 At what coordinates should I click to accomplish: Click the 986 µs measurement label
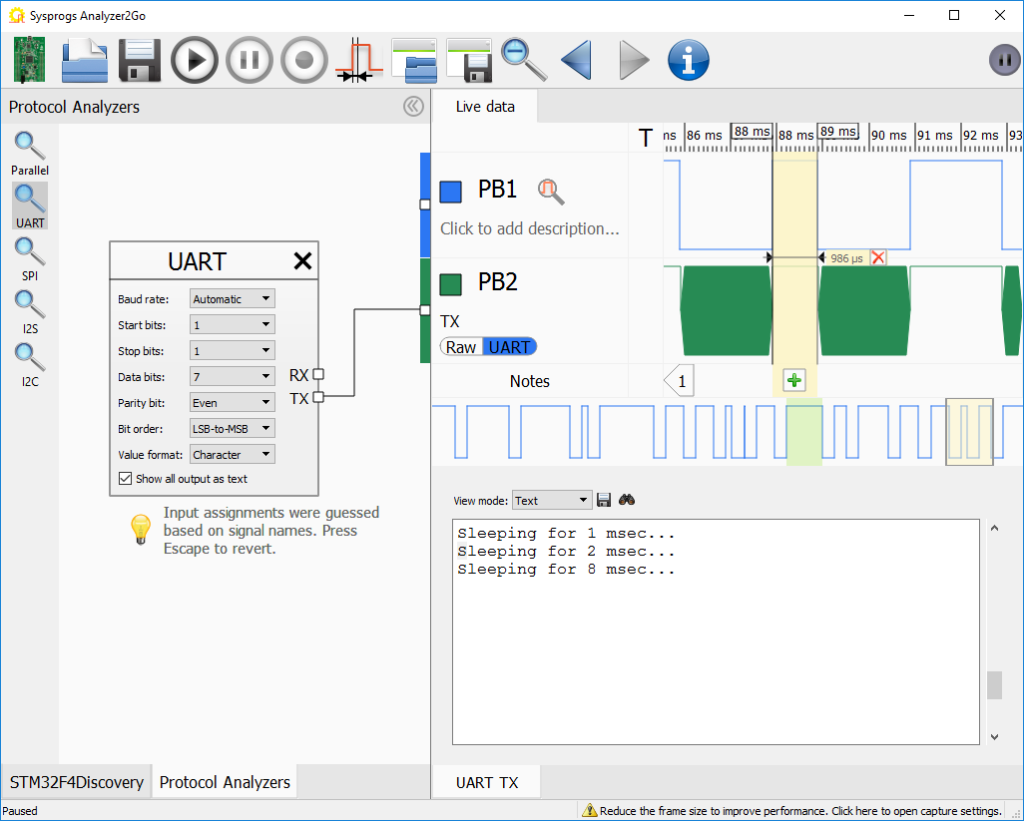point(846,258)
